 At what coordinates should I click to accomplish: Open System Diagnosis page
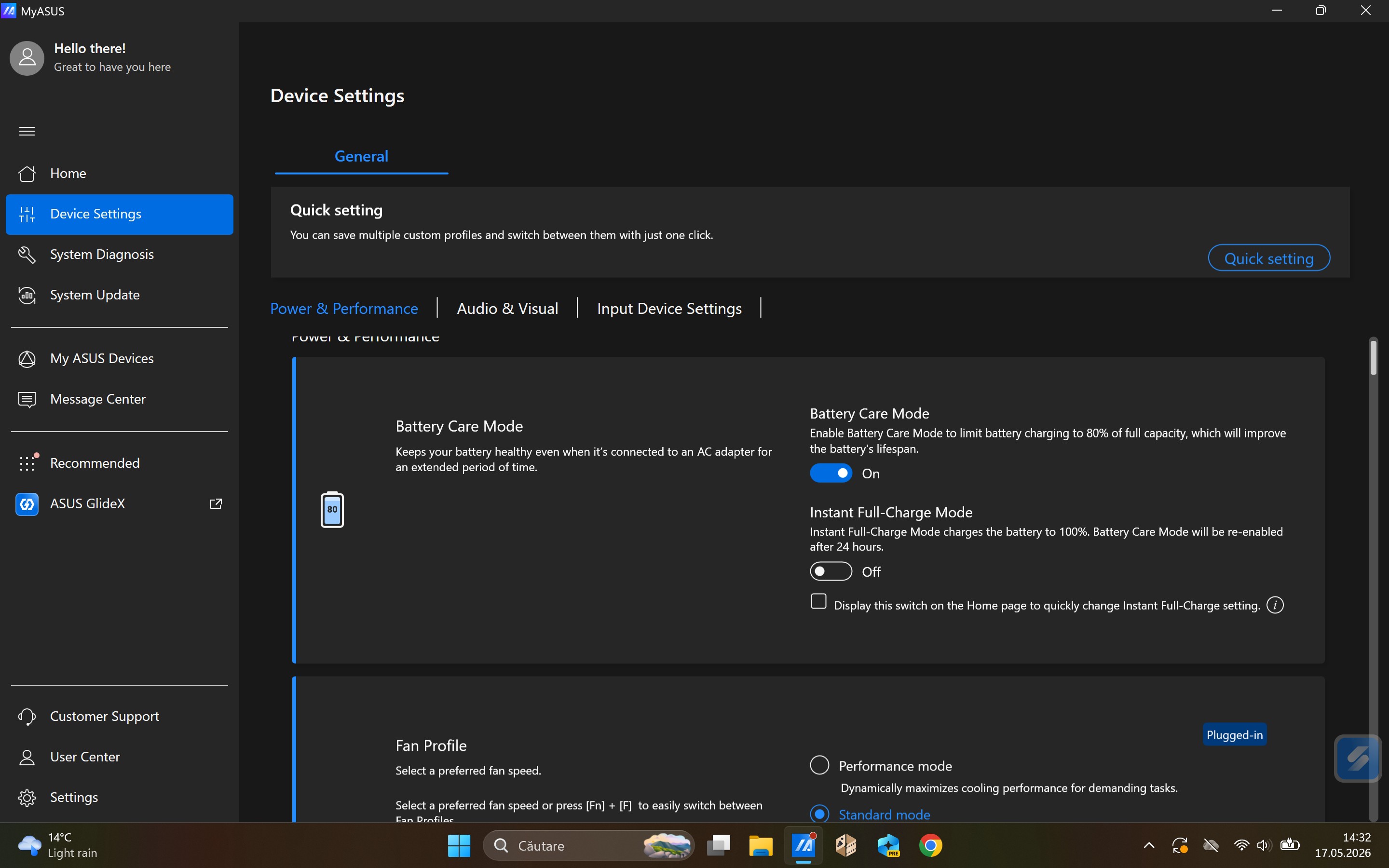pyautogui.click(x=120, y=254)
